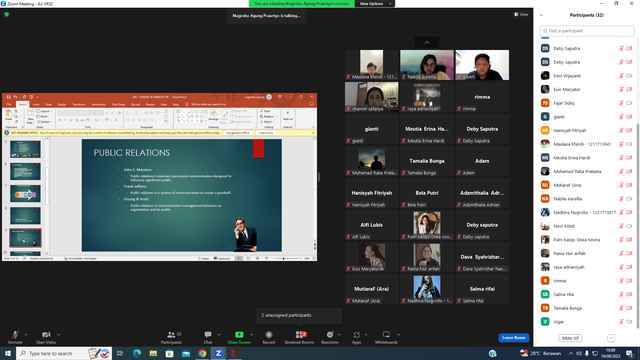Open Breakout Rooms icon
The image size is (640, 360).
pyautogui.click(x=300, y=335)
